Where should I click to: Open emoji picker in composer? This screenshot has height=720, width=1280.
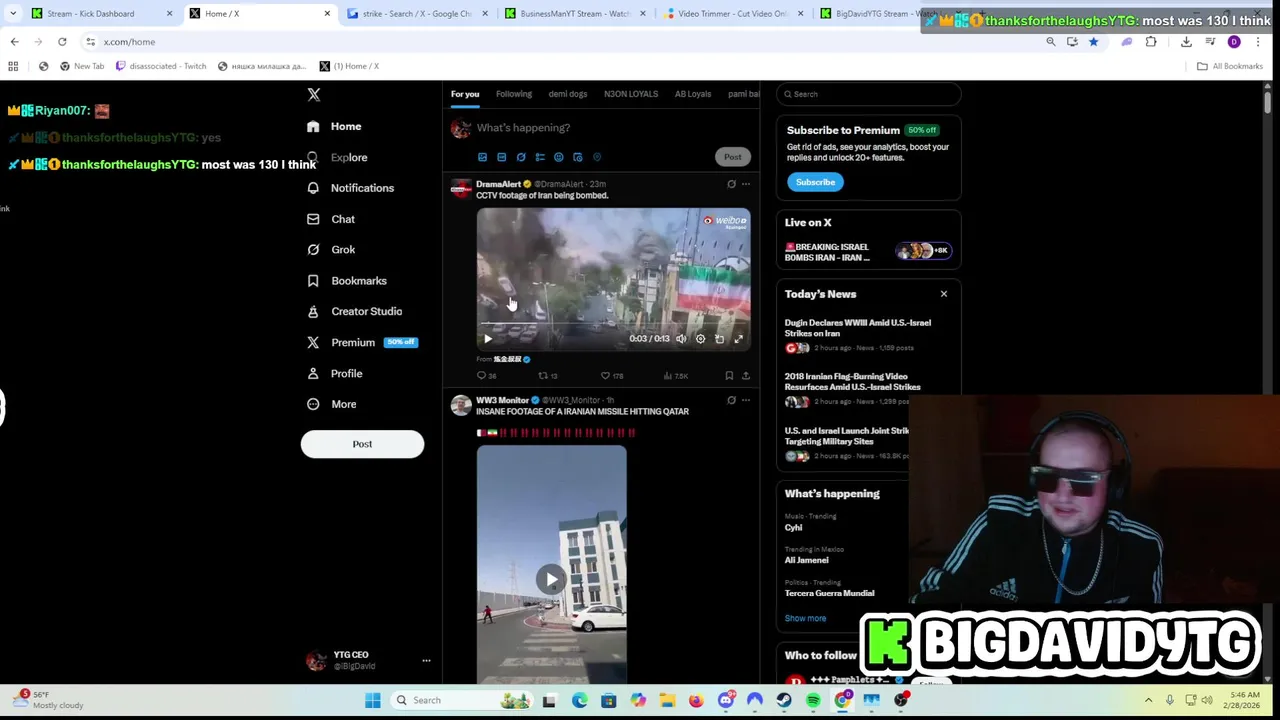tap(559, 157)
